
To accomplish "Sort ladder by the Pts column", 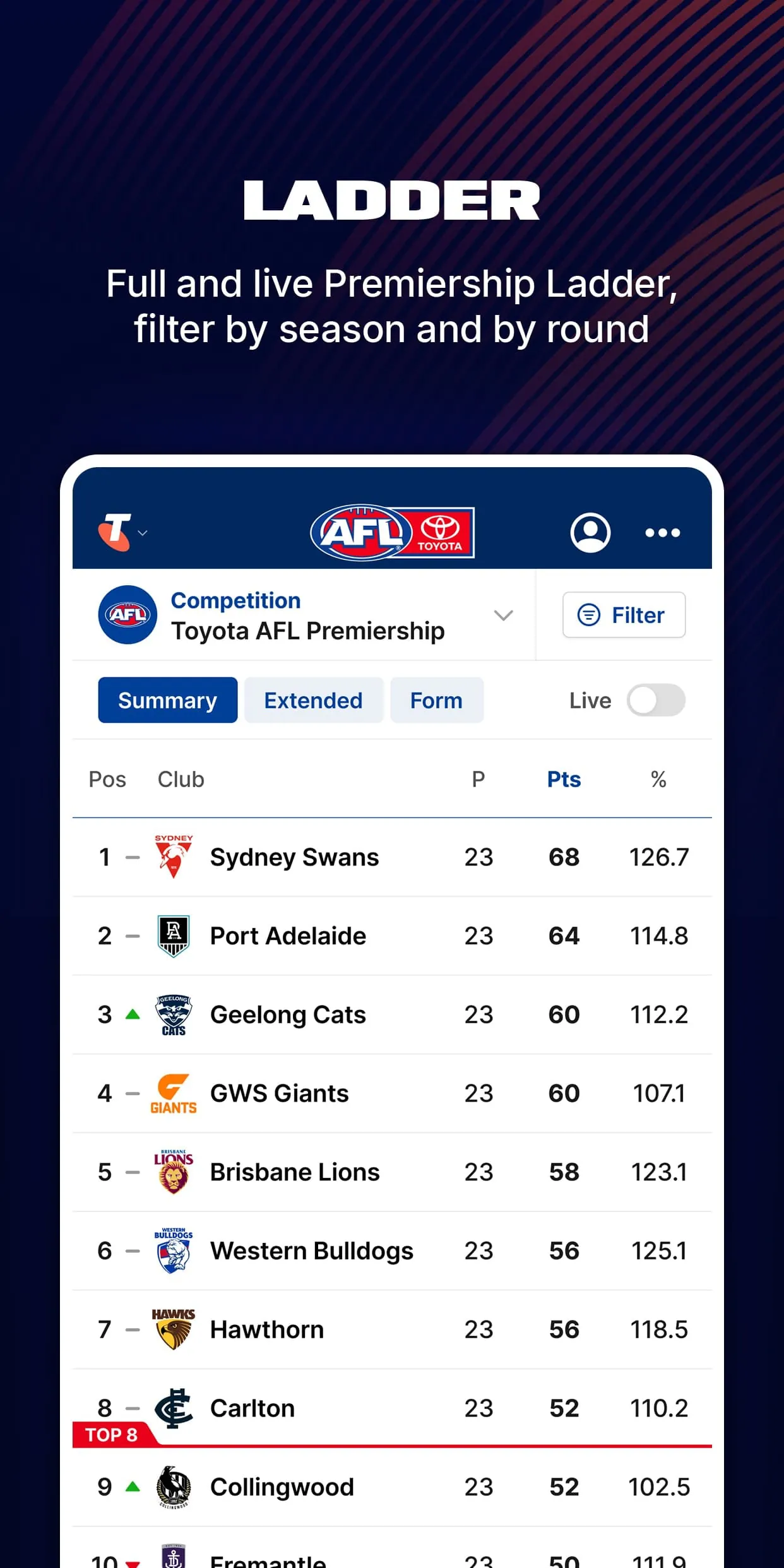I will (563, 779).
